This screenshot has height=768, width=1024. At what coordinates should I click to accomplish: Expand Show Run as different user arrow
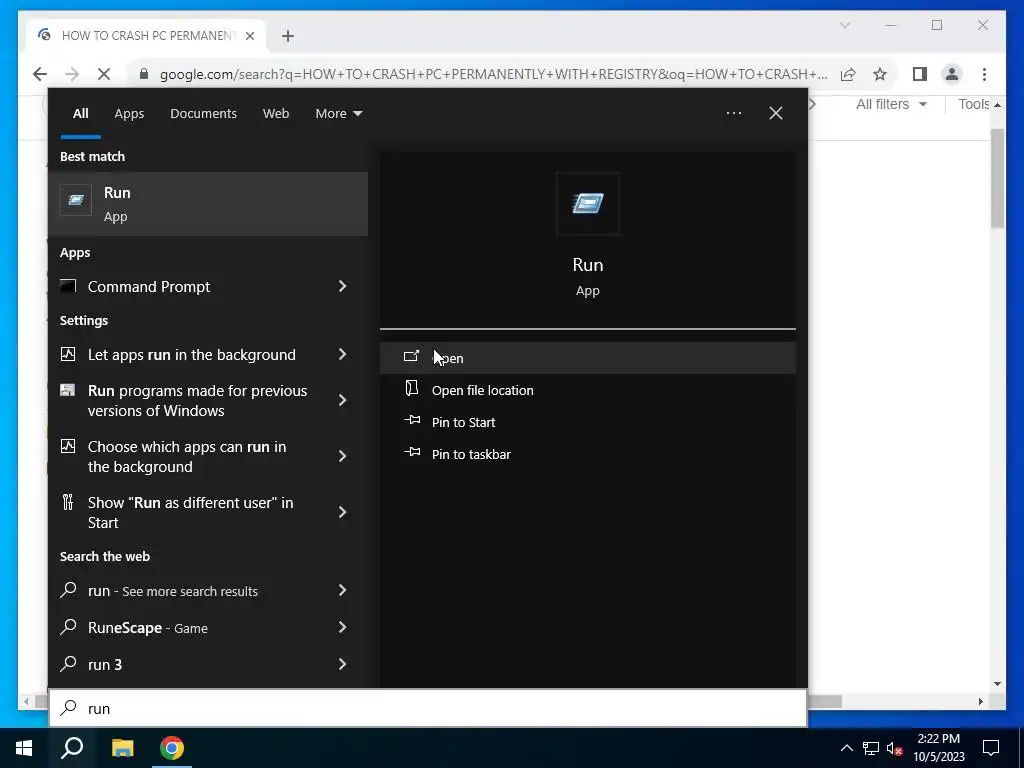[342, 513]
